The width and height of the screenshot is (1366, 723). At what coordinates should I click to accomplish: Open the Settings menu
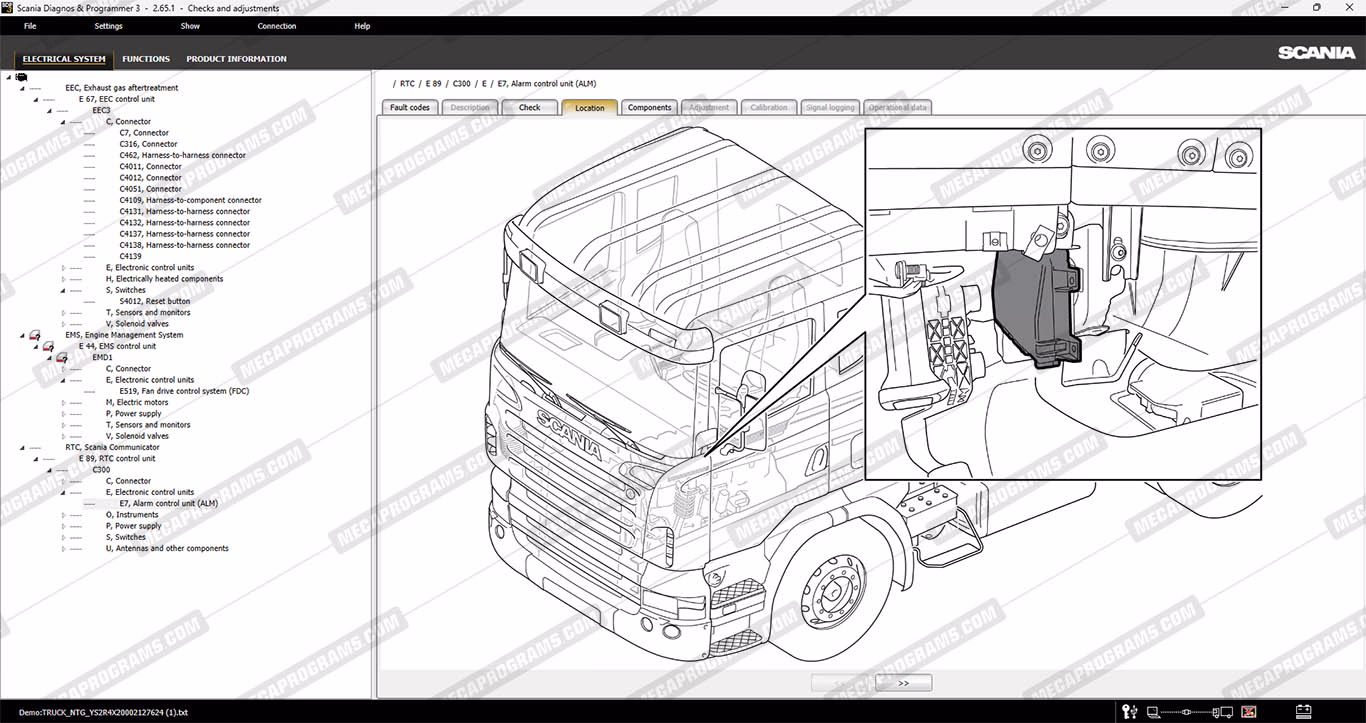109,26
